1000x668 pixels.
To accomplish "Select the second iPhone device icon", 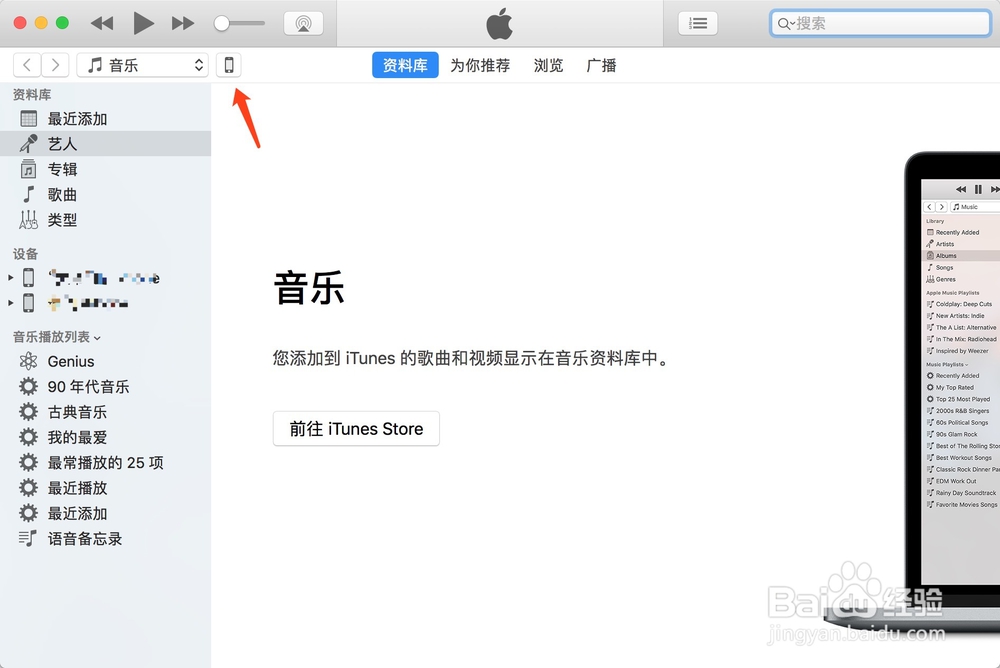I will point(29,302).
